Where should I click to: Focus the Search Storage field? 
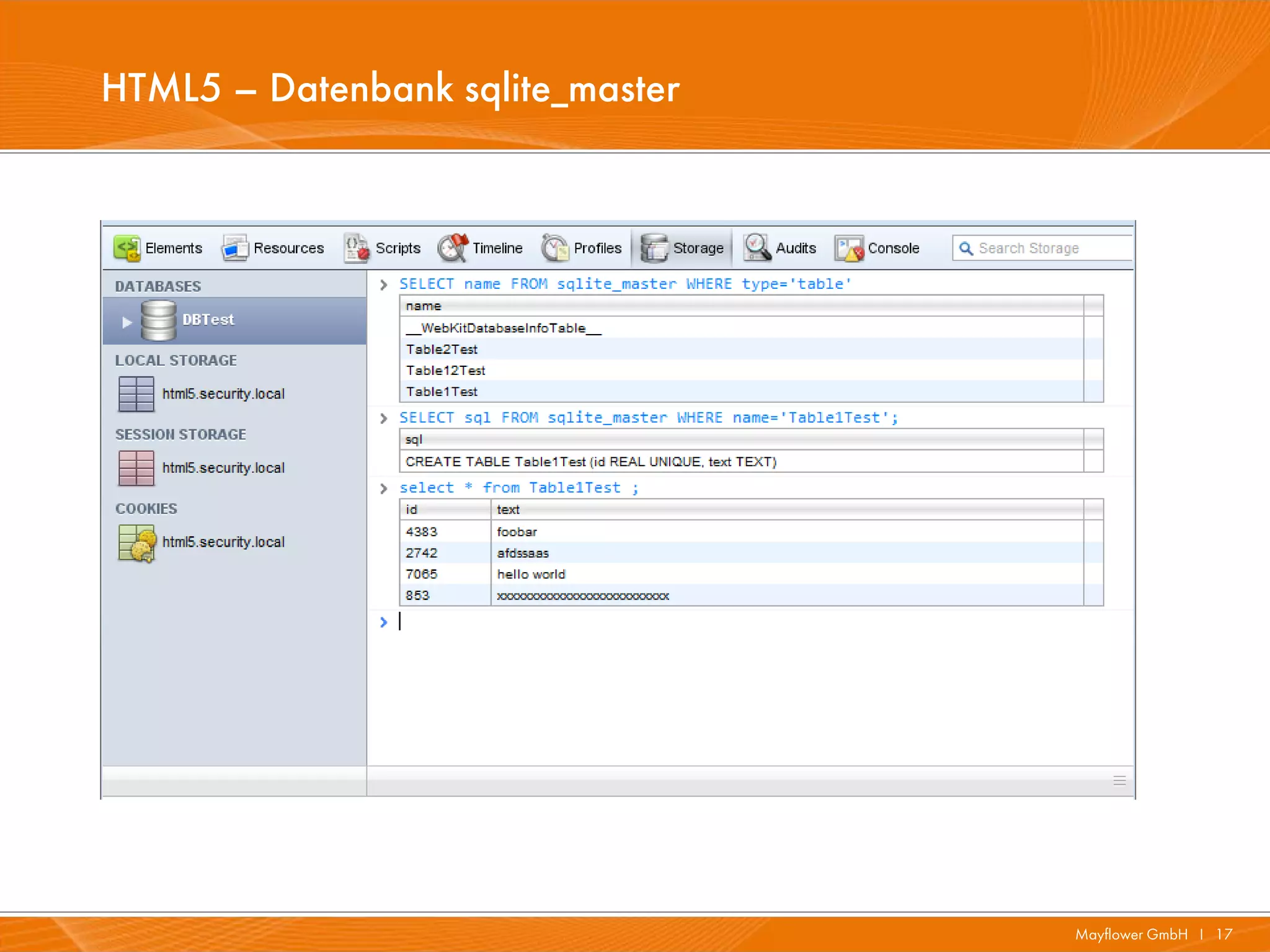click(1042, 249)
